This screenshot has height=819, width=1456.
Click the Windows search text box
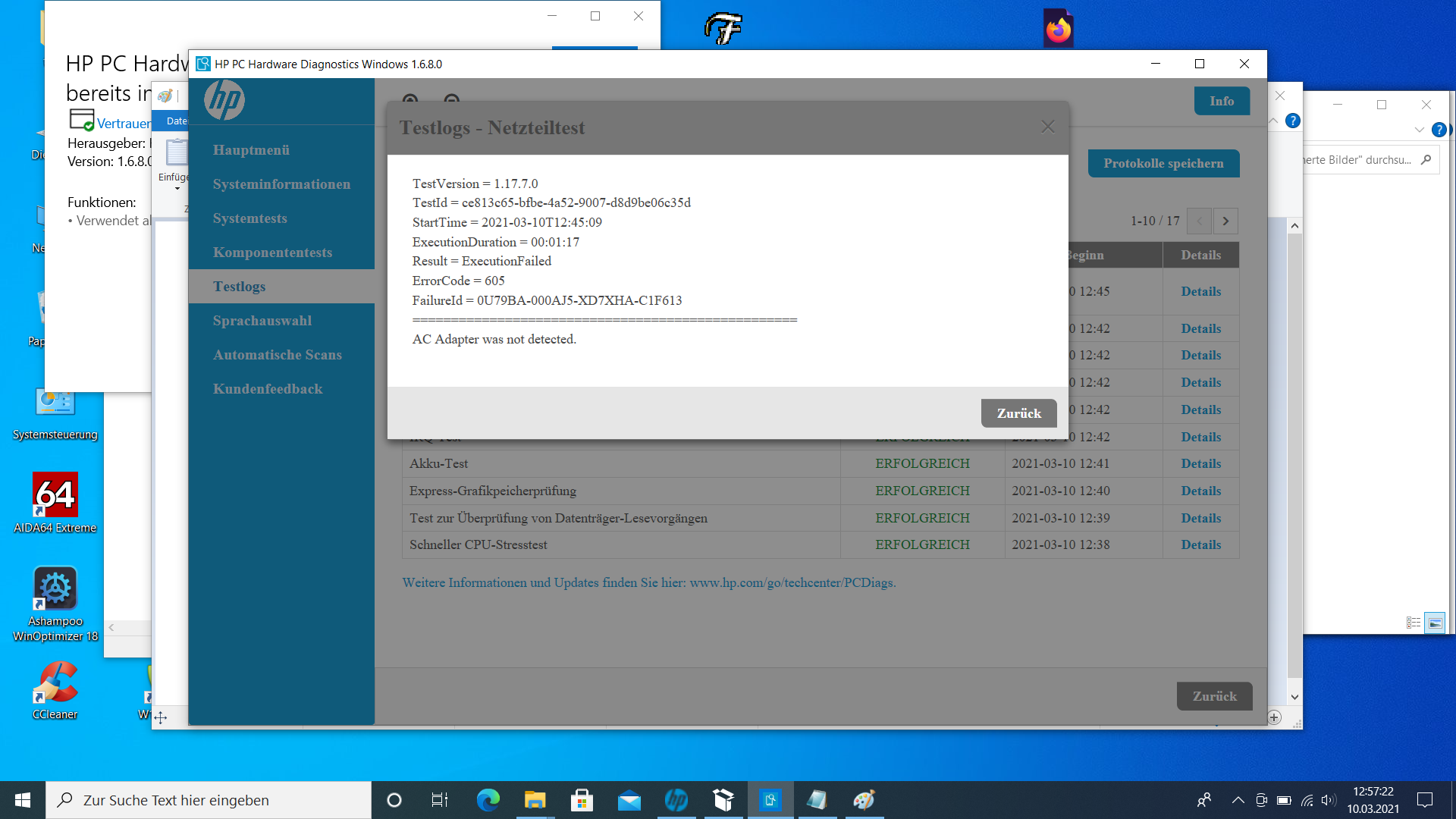pyautogui.click(x=209, y=800)
